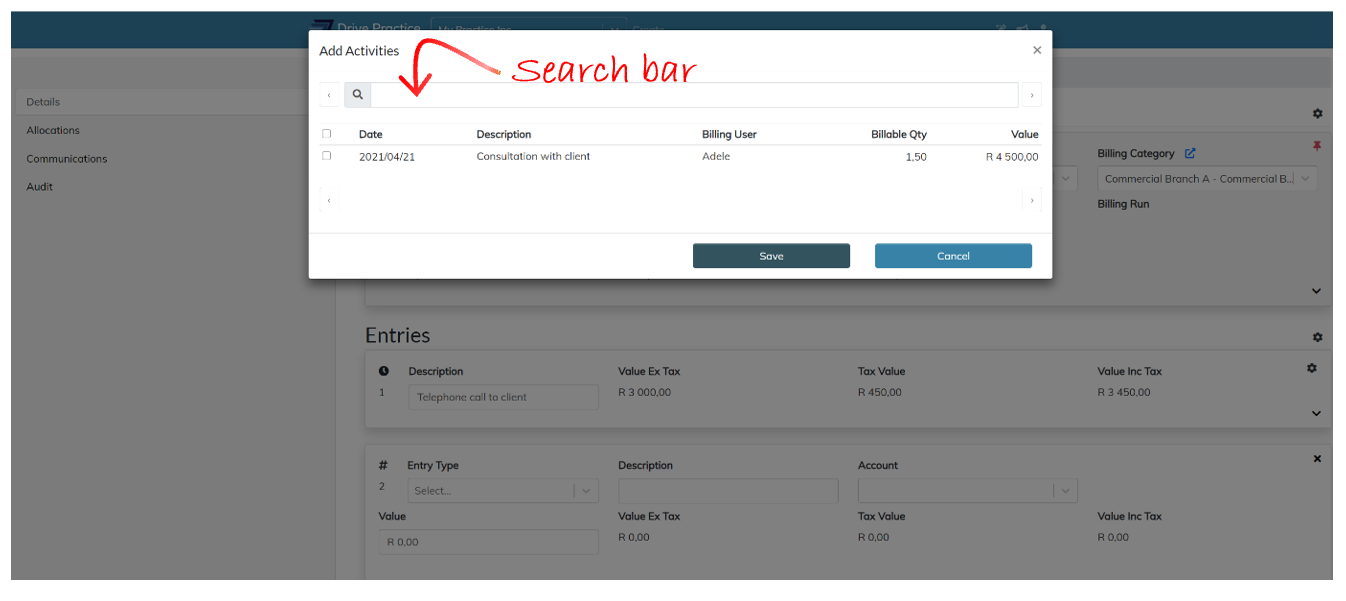Check the 2021/04/21 consultation activity row
The image size is (1346, 601).
coord(327,156)
